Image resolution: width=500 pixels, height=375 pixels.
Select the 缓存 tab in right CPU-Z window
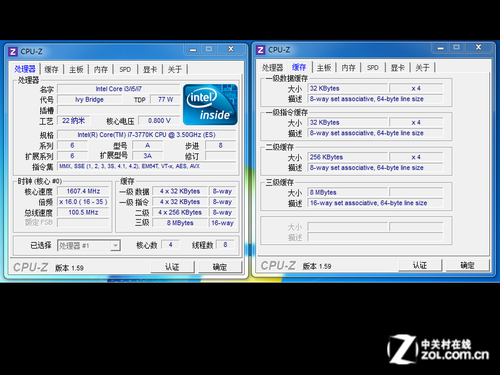[299, 67]
